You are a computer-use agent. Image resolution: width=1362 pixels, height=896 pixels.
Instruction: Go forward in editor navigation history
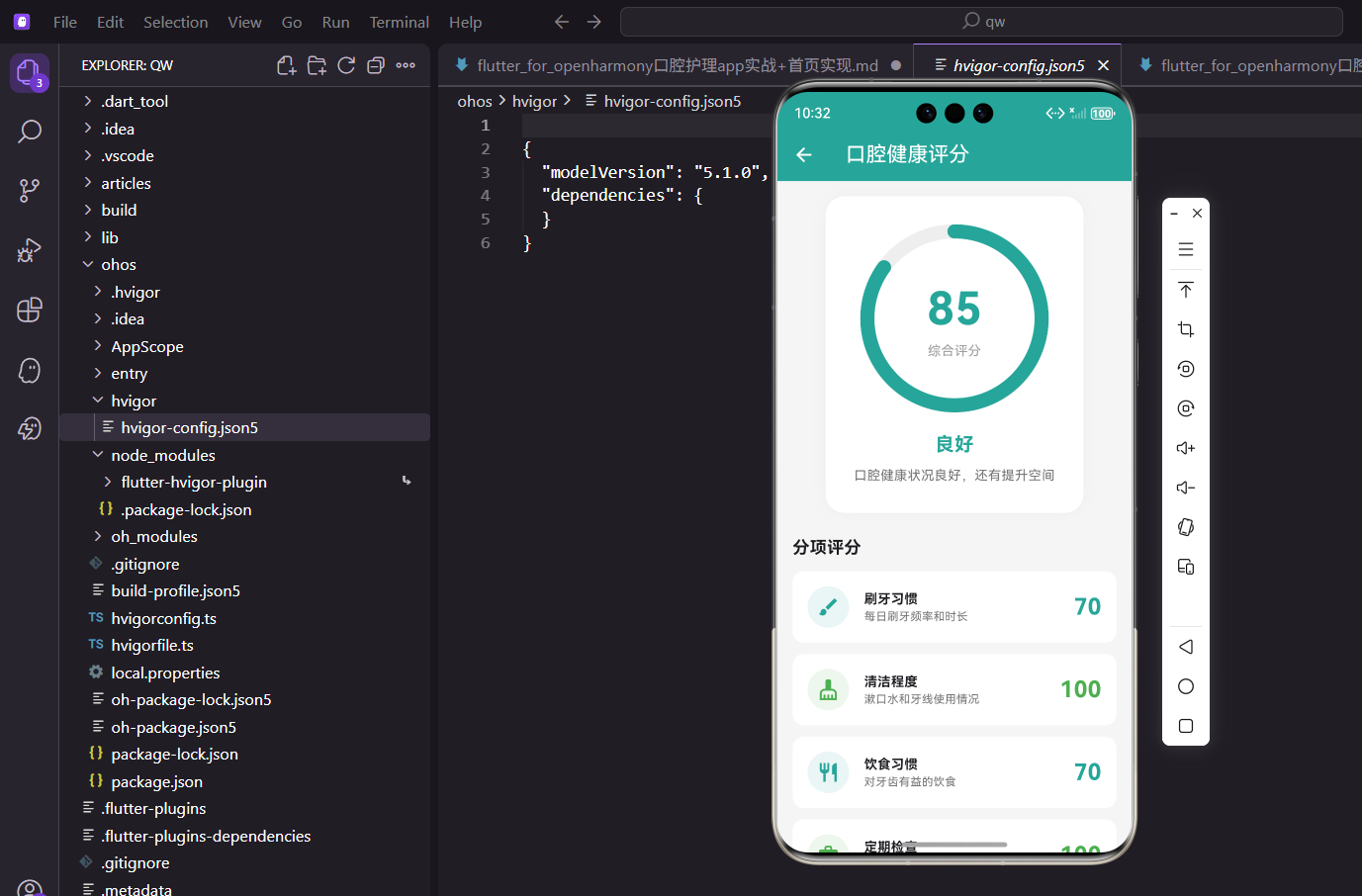pos(593,22)
